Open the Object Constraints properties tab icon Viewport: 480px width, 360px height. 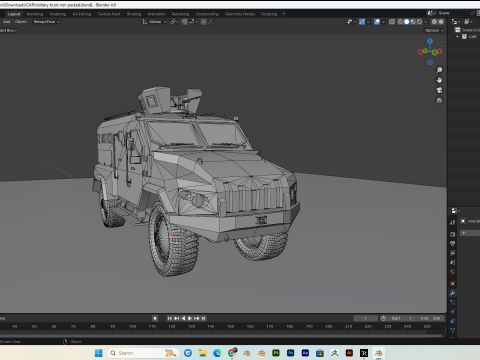[x=453, y=321]
